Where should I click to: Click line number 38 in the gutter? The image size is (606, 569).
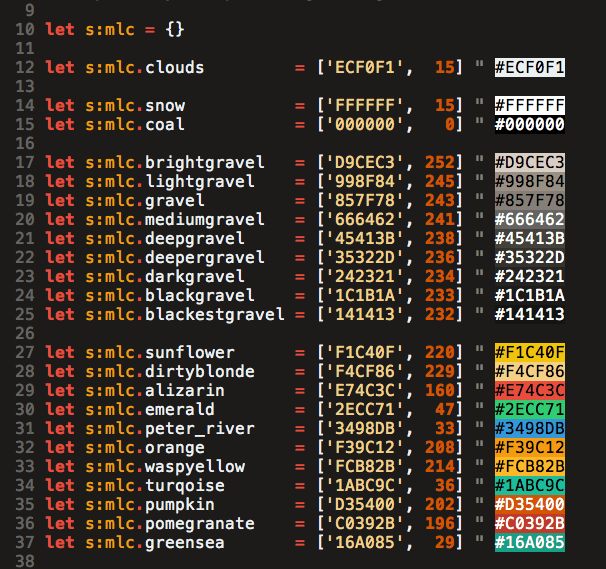25,561
